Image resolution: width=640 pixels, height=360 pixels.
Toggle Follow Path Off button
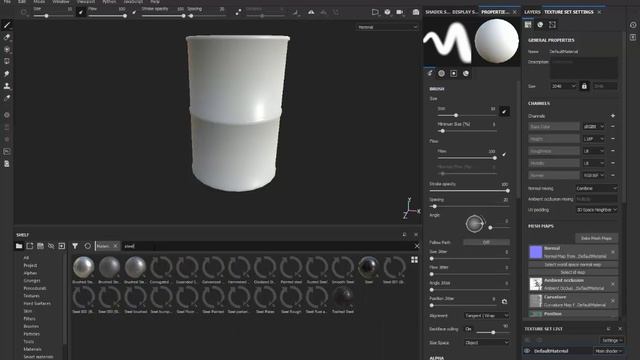tap(487, 242)
